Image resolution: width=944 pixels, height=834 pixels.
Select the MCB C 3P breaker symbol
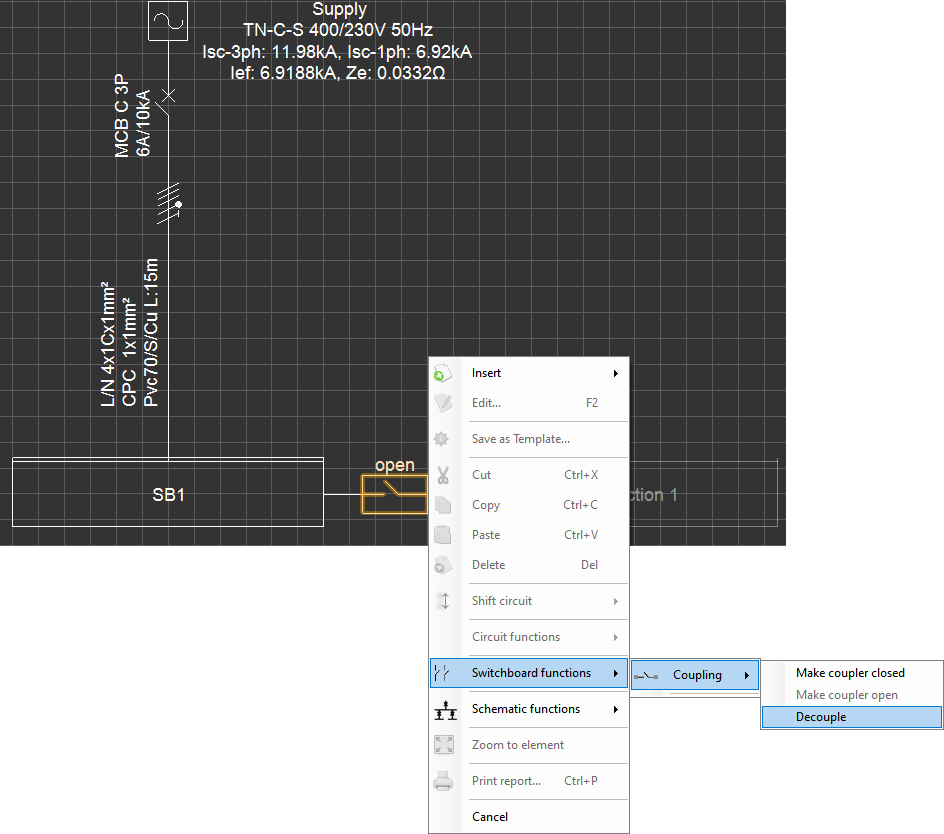[x=167, y=102]
